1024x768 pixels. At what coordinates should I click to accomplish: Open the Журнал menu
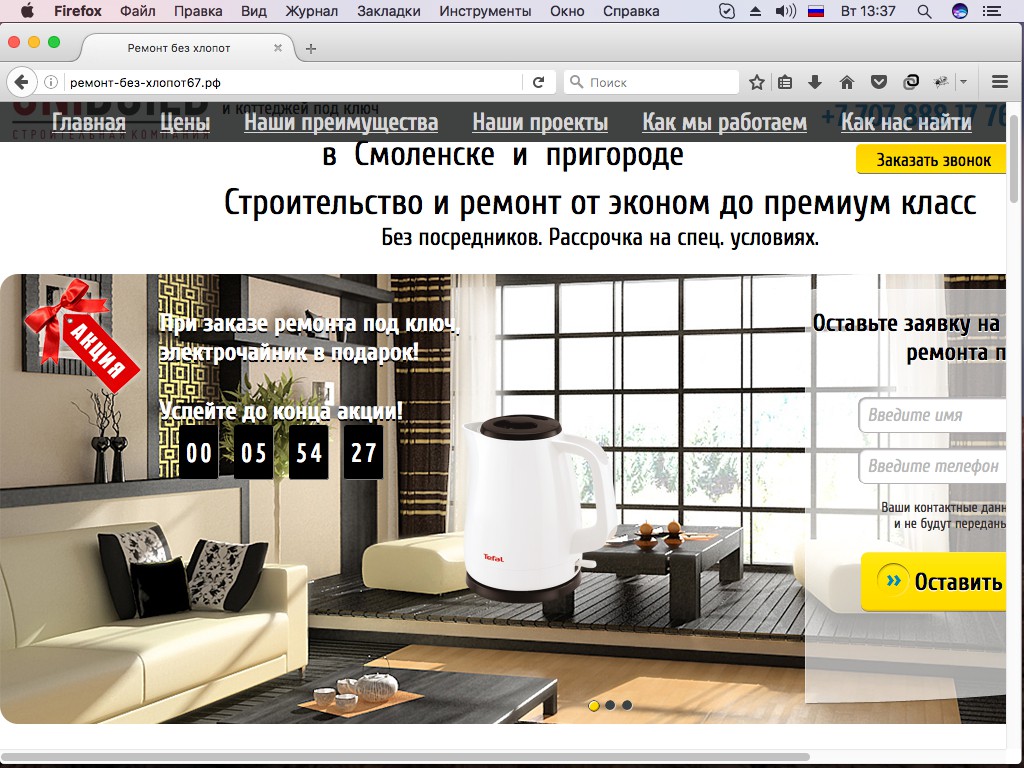[x=312, y=11]
